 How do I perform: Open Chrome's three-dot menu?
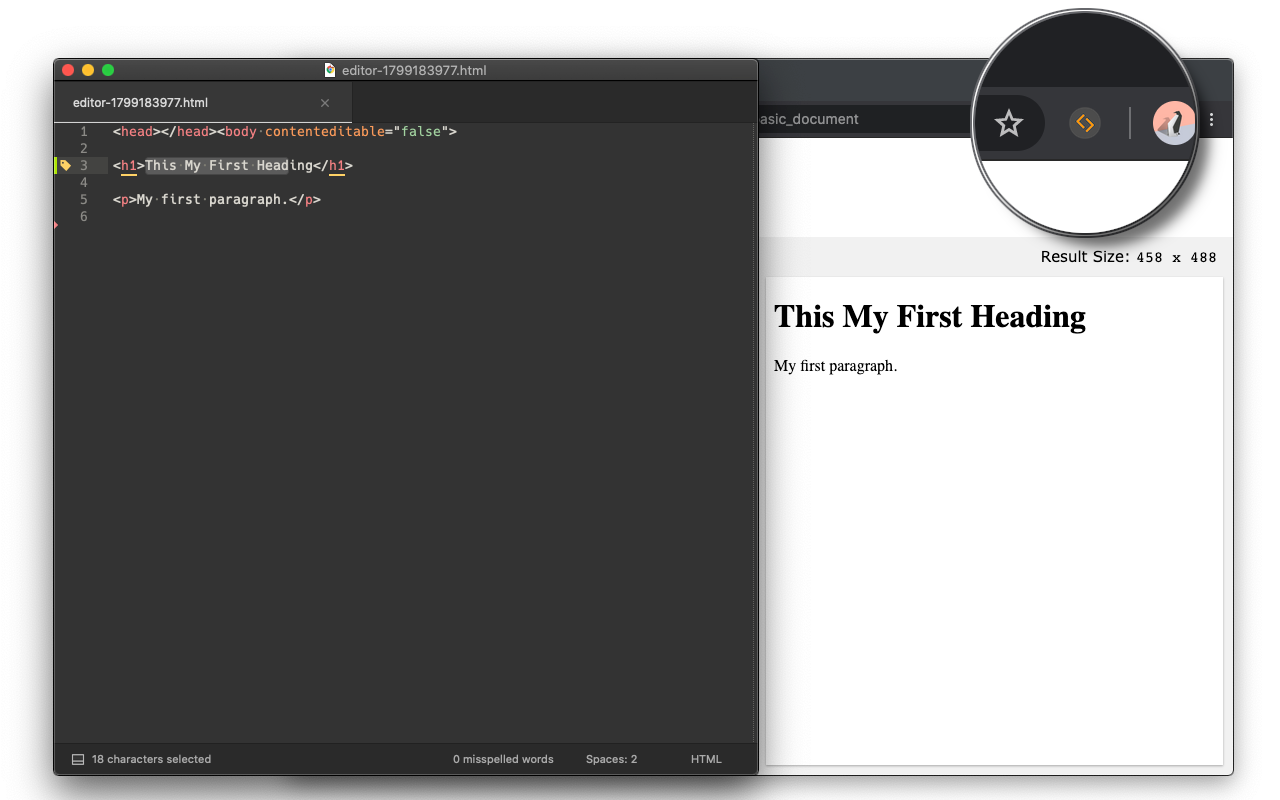[x=1211, y=119]
